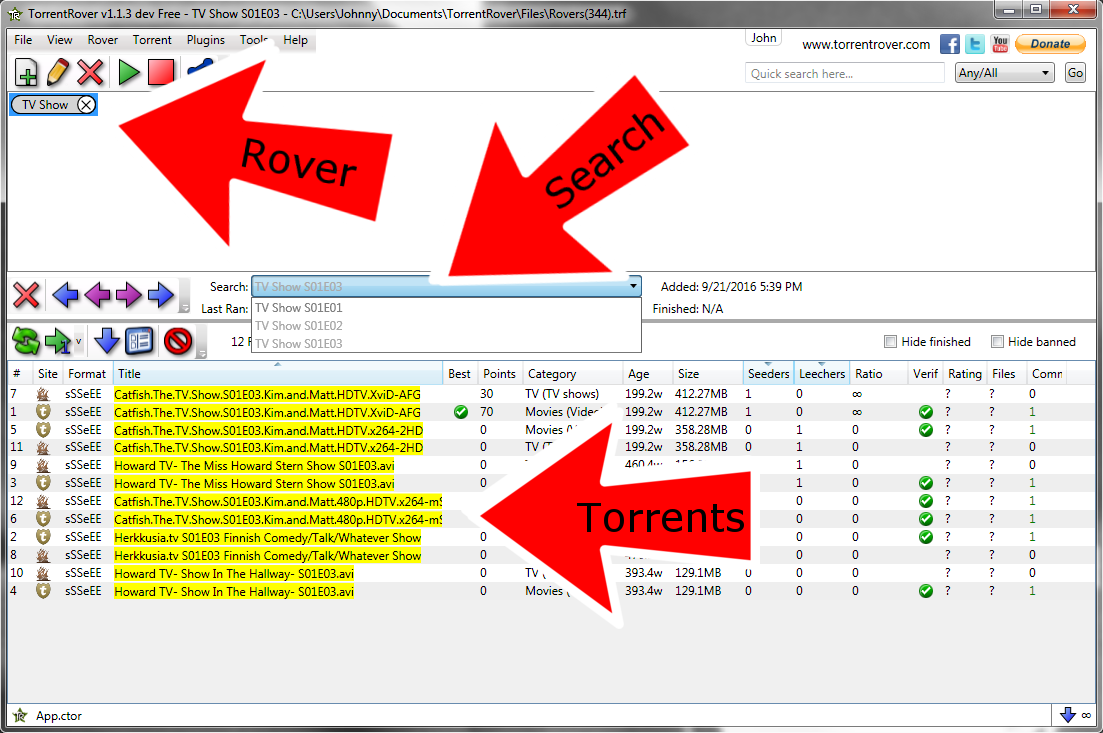Select the Catfish x264-2HD torrent in row 11
The height and width of the screenshot is (733, 1103).
(269, 447)
